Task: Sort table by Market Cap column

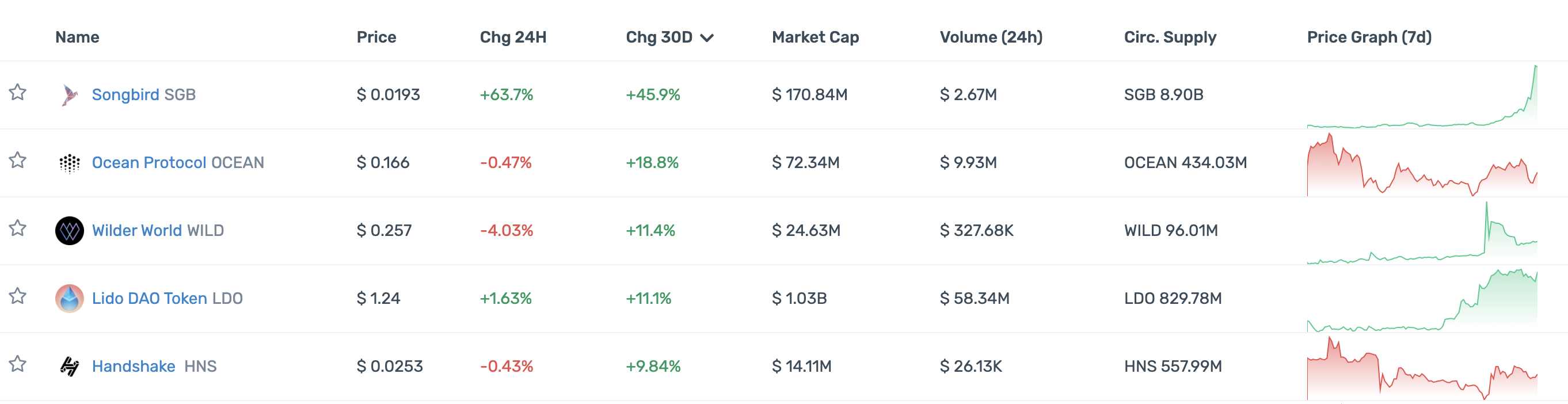Action: tap(815, 37)
